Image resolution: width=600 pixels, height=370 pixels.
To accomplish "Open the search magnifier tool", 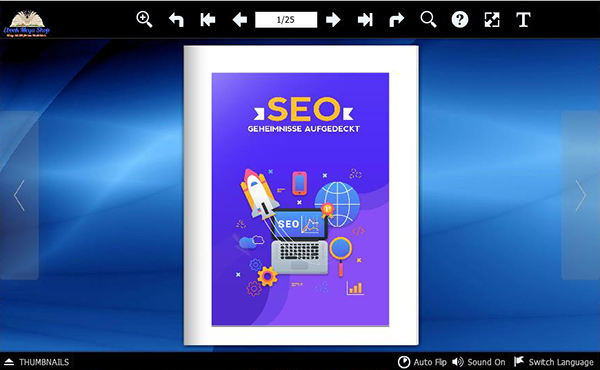I will [x=428, y=20].
